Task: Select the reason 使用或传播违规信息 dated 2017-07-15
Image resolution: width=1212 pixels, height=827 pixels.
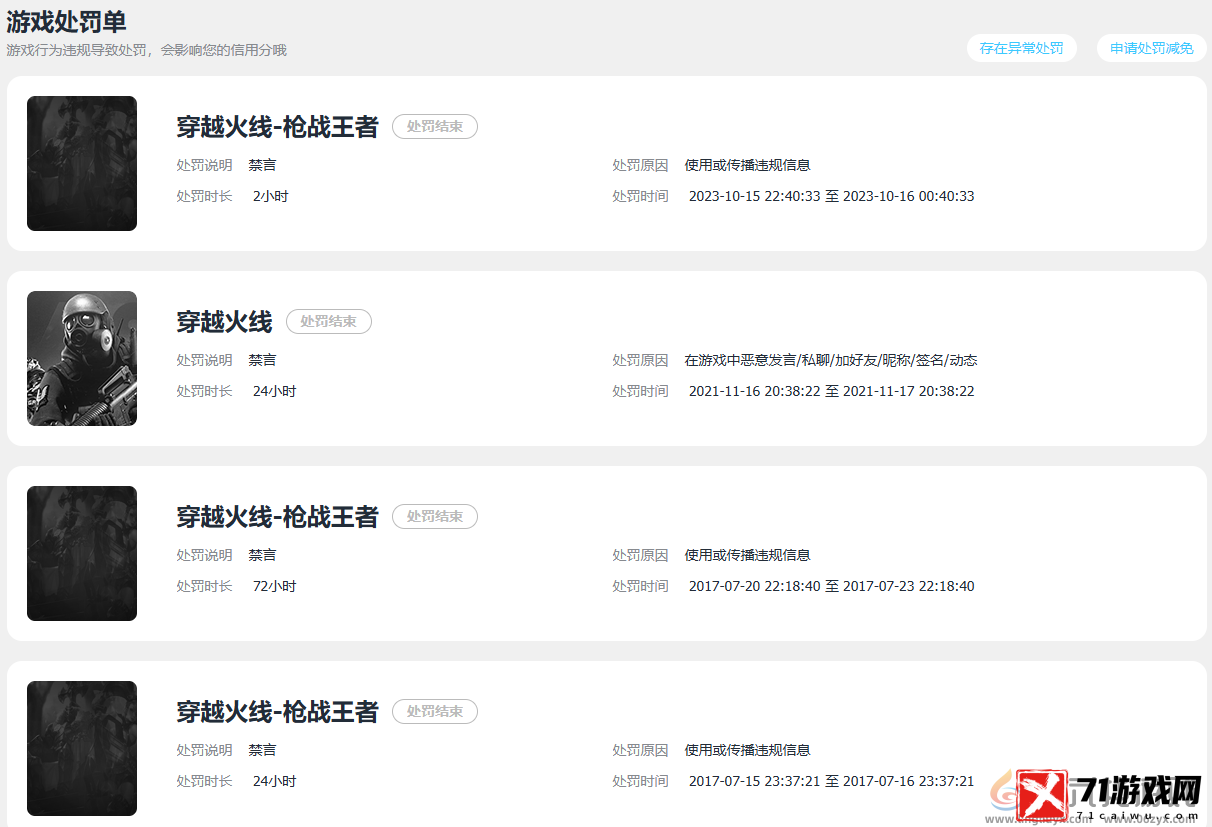Action: click(x=748, y=751)
